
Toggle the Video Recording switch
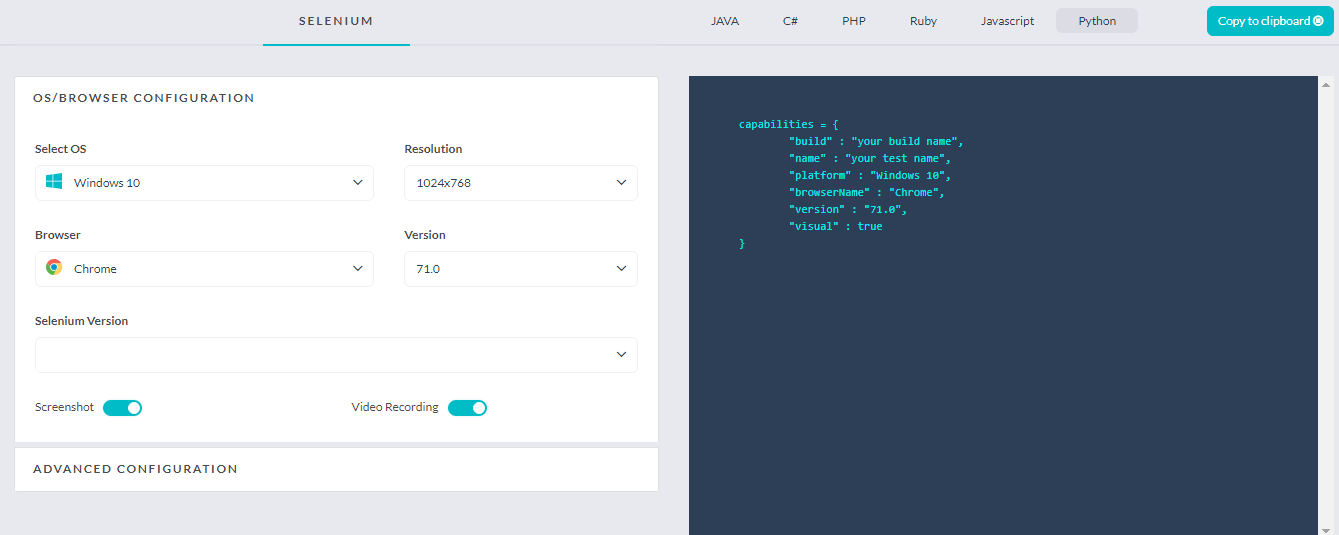click(467, 408)
